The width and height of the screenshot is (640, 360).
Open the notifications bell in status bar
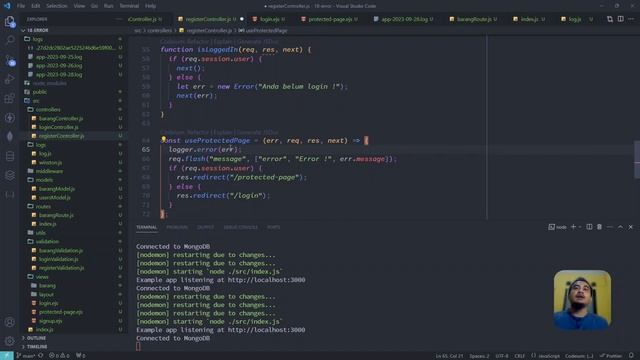tap(631, 356)
